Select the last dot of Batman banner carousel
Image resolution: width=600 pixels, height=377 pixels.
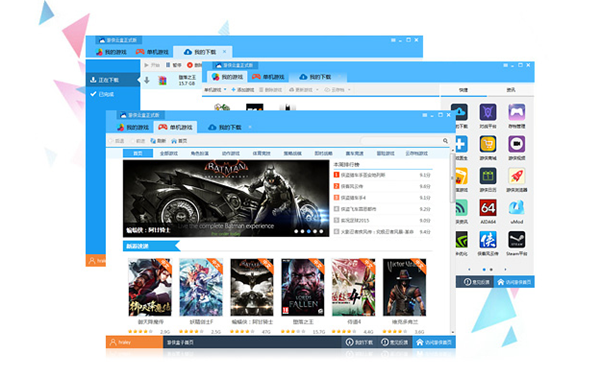coord(321,231)
